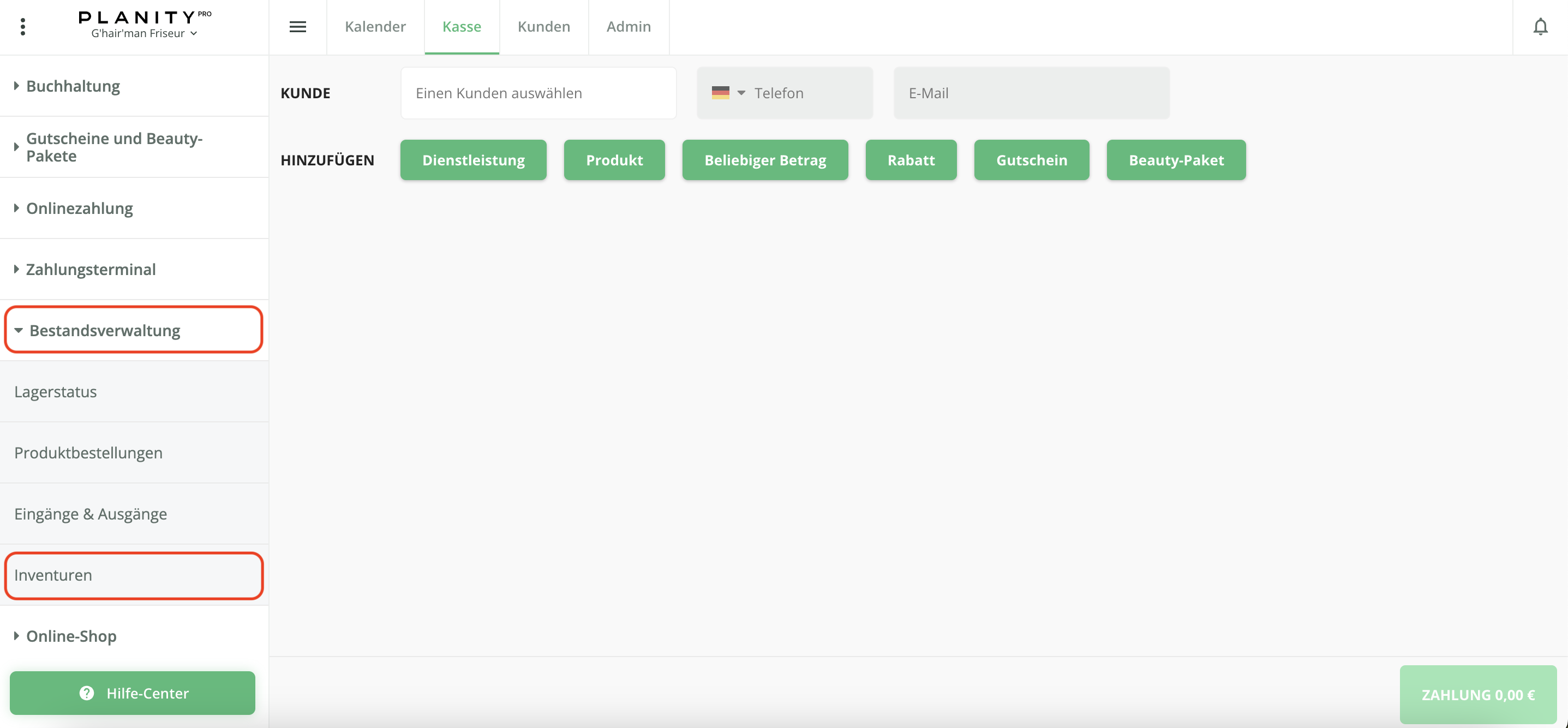Viewport: 1568px width, 728px height.
Task: Expand the Onlinezahlung section
Action: 79,208
